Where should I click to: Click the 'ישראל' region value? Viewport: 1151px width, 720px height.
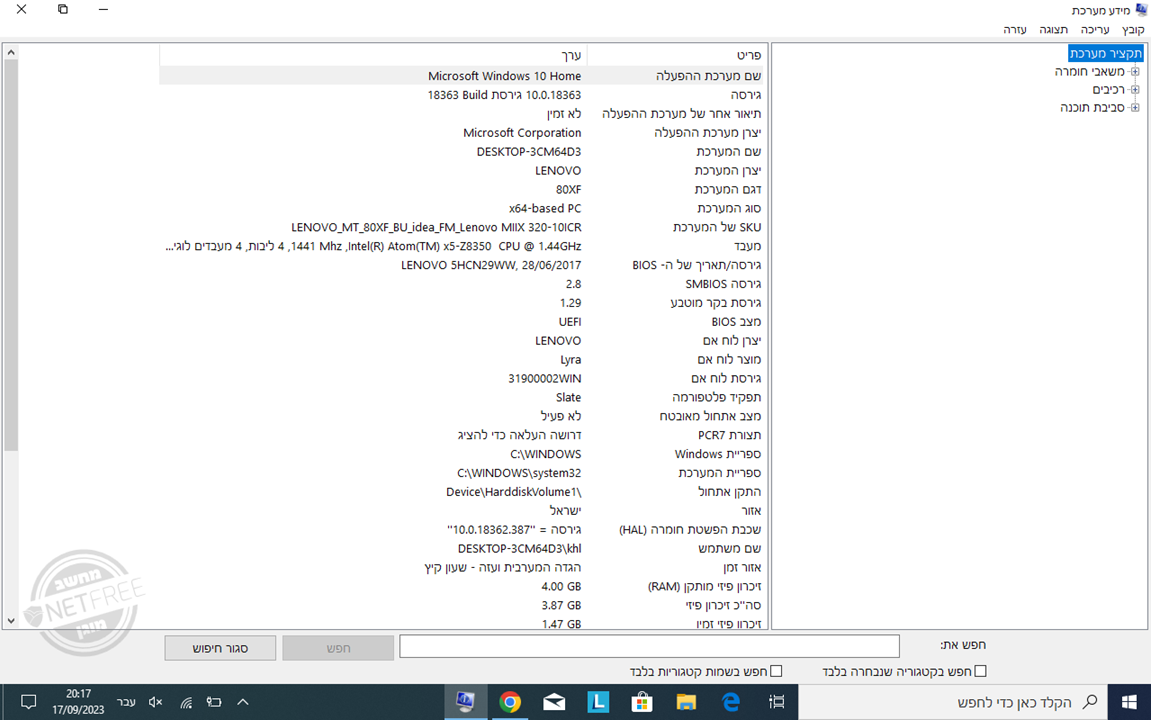click(x=565, y=512)
